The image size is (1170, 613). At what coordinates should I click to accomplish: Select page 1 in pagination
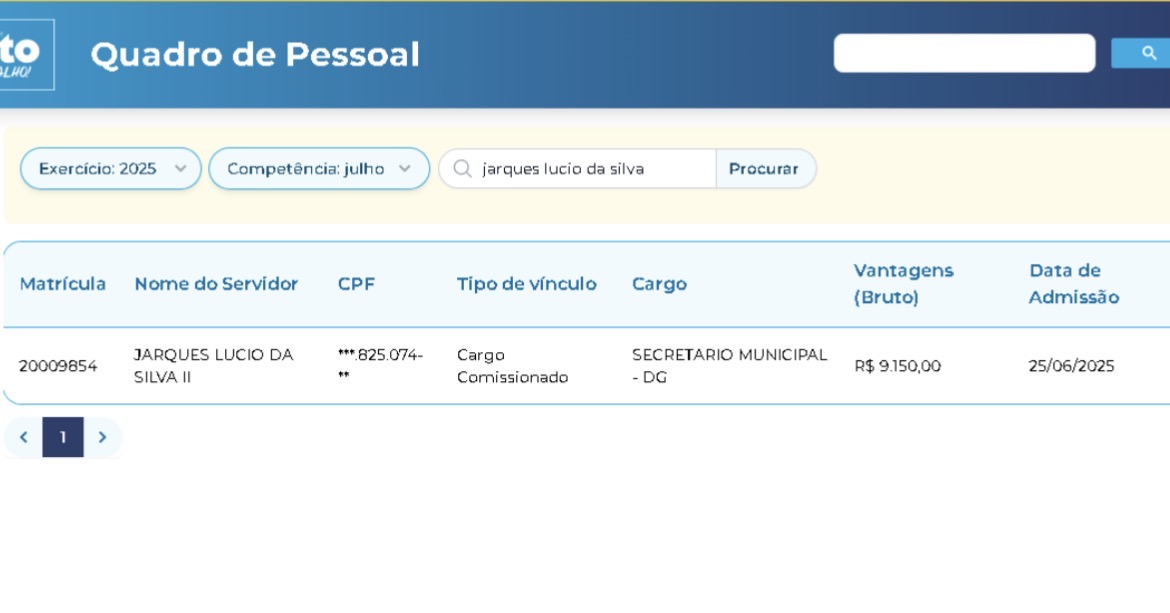tap(63, 437)
